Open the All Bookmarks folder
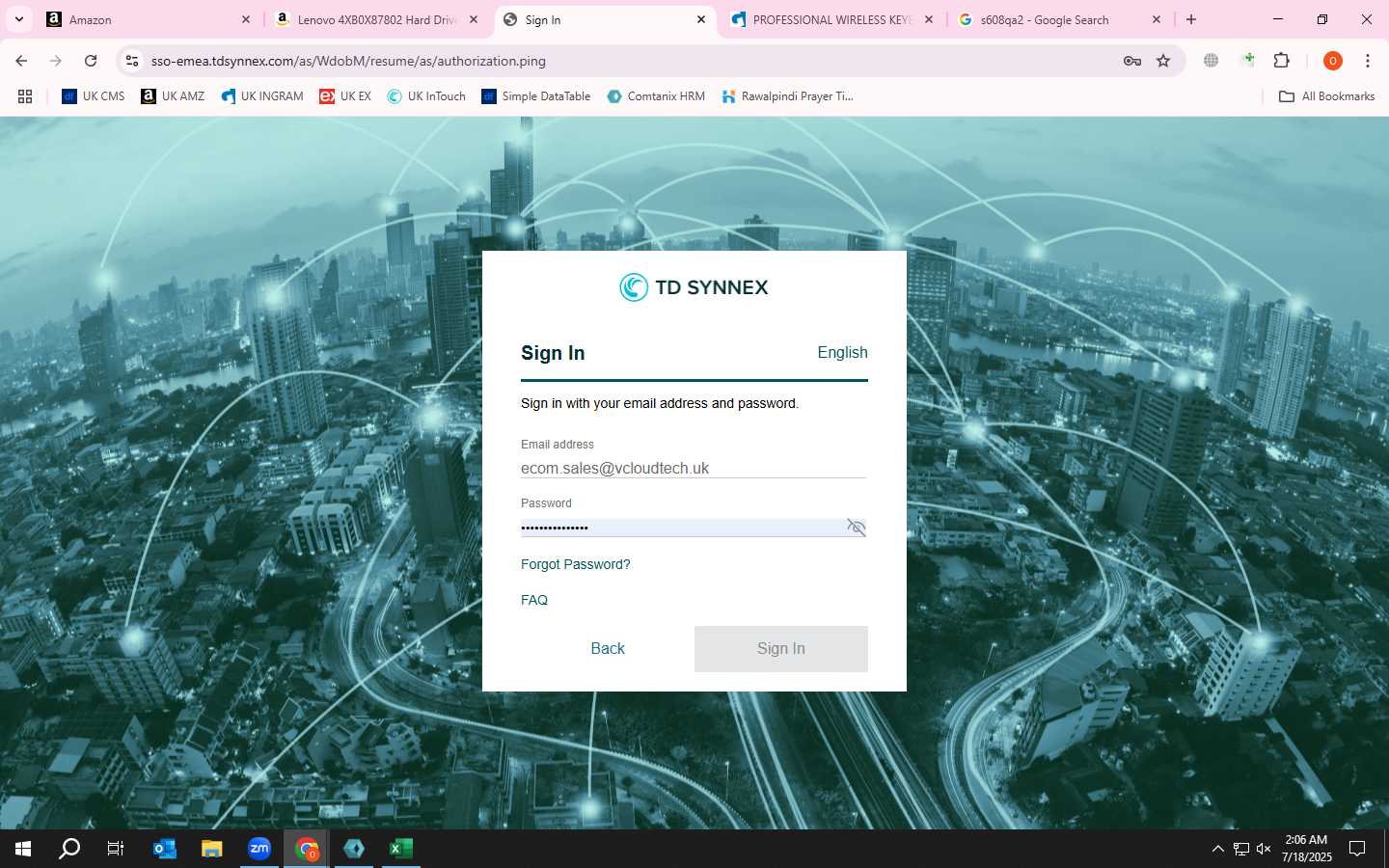Screen dimensions: 1389x868 (1326, 96)
